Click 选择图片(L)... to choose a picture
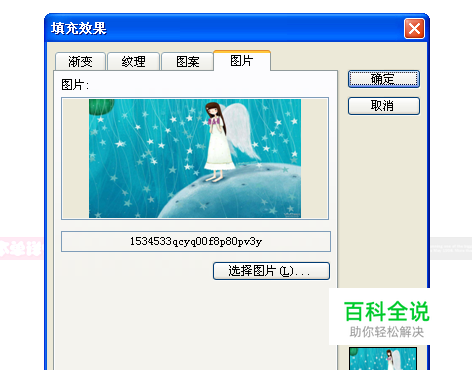Viewport: 472px width, 370px height. click(271, 271)
